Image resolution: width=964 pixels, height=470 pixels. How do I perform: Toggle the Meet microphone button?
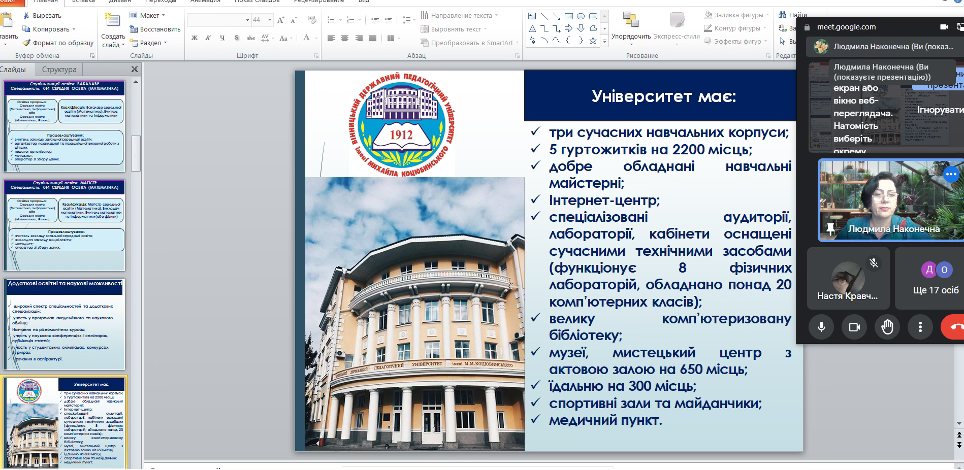(821, 327)
